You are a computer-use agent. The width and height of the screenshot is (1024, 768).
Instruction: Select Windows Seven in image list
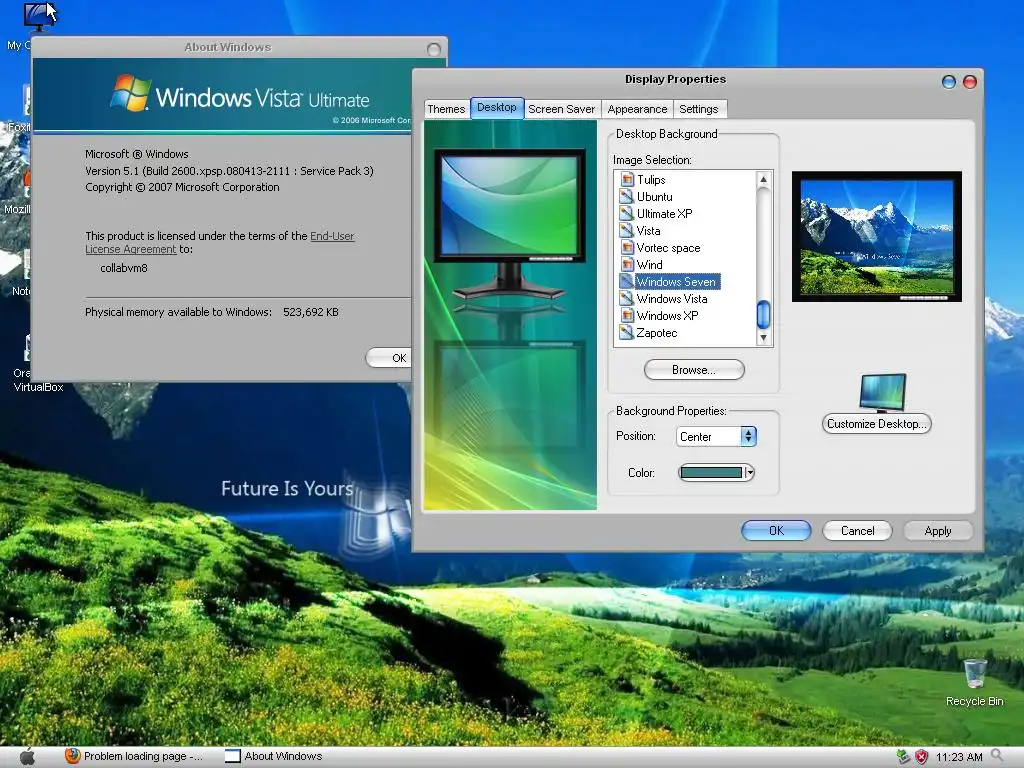click(x=676, y=281)
